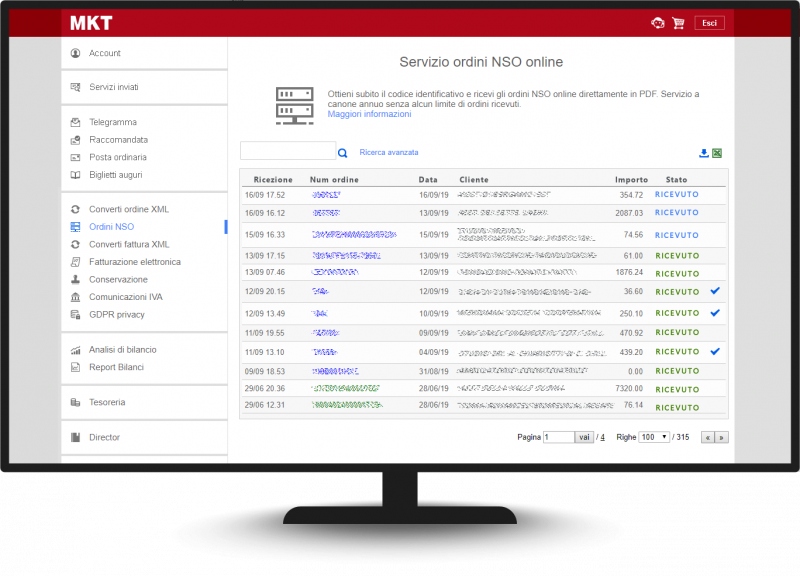This screenshot has width=800, height=576.
Task: Click the magnifier search icon
Action: pos(342,153)
